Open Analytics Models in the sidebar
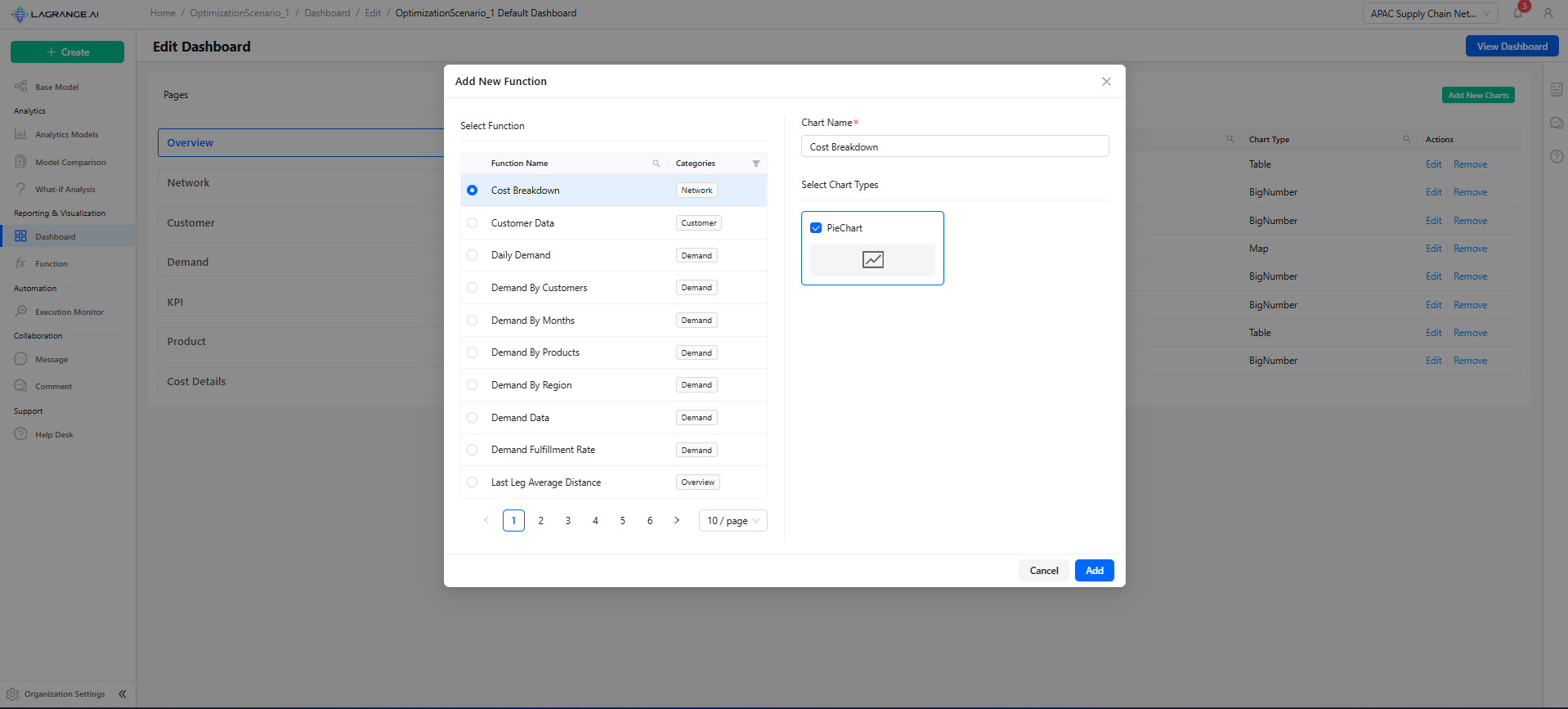Viewport: 1568px width, 709px height. click(x=66, y=135)
